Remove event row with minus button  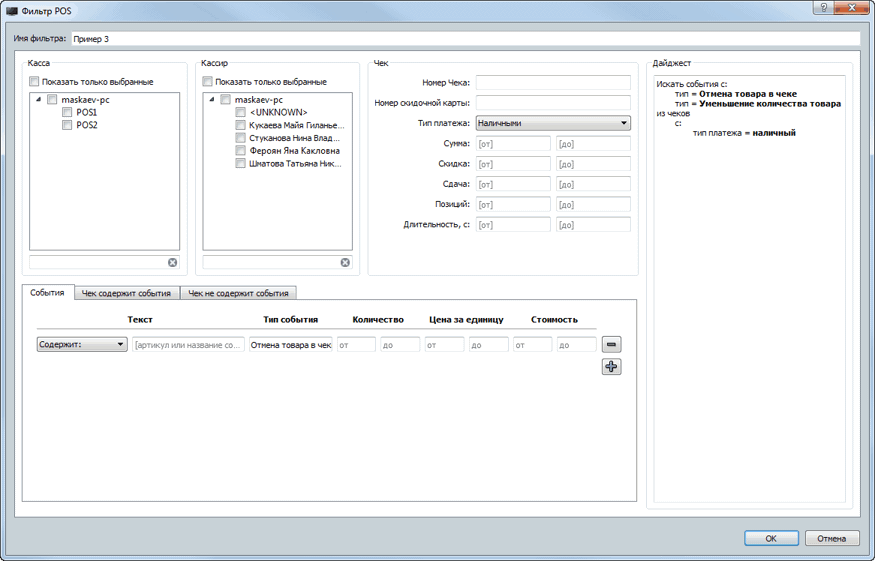[x=612, y=344]
